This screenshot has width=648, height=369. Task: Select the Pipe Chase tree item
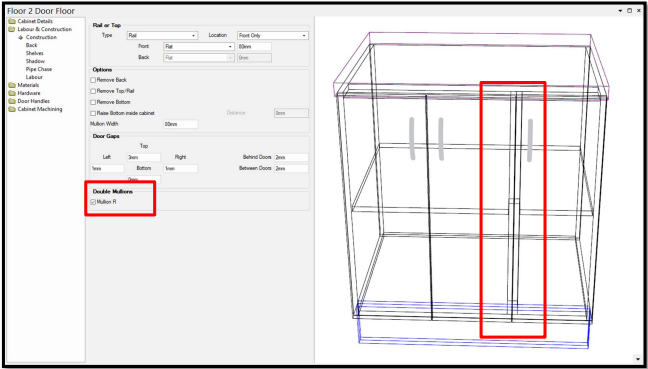[x=39, y=69]
